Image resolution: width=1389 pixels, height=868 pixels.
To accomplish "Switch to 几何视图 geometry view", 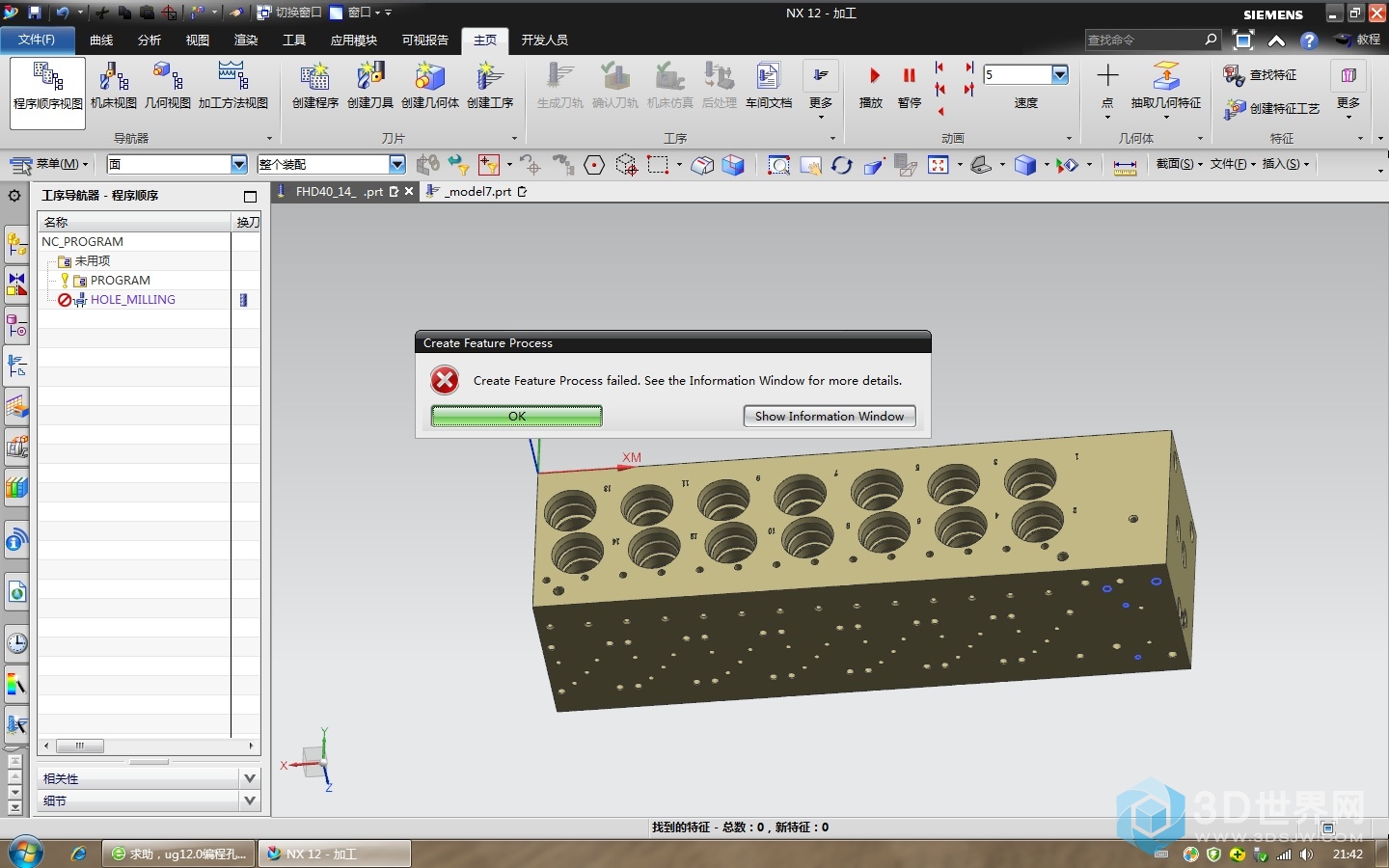I will click(x=168, y=86).
